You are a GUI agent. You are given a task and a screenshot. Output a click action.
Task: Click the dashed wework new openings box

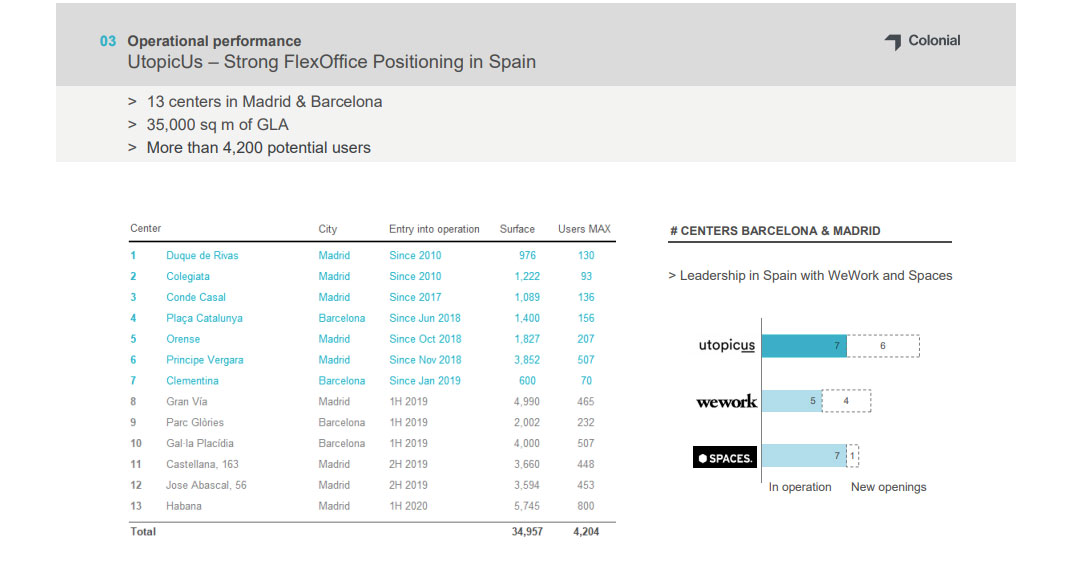pos(847,402)
